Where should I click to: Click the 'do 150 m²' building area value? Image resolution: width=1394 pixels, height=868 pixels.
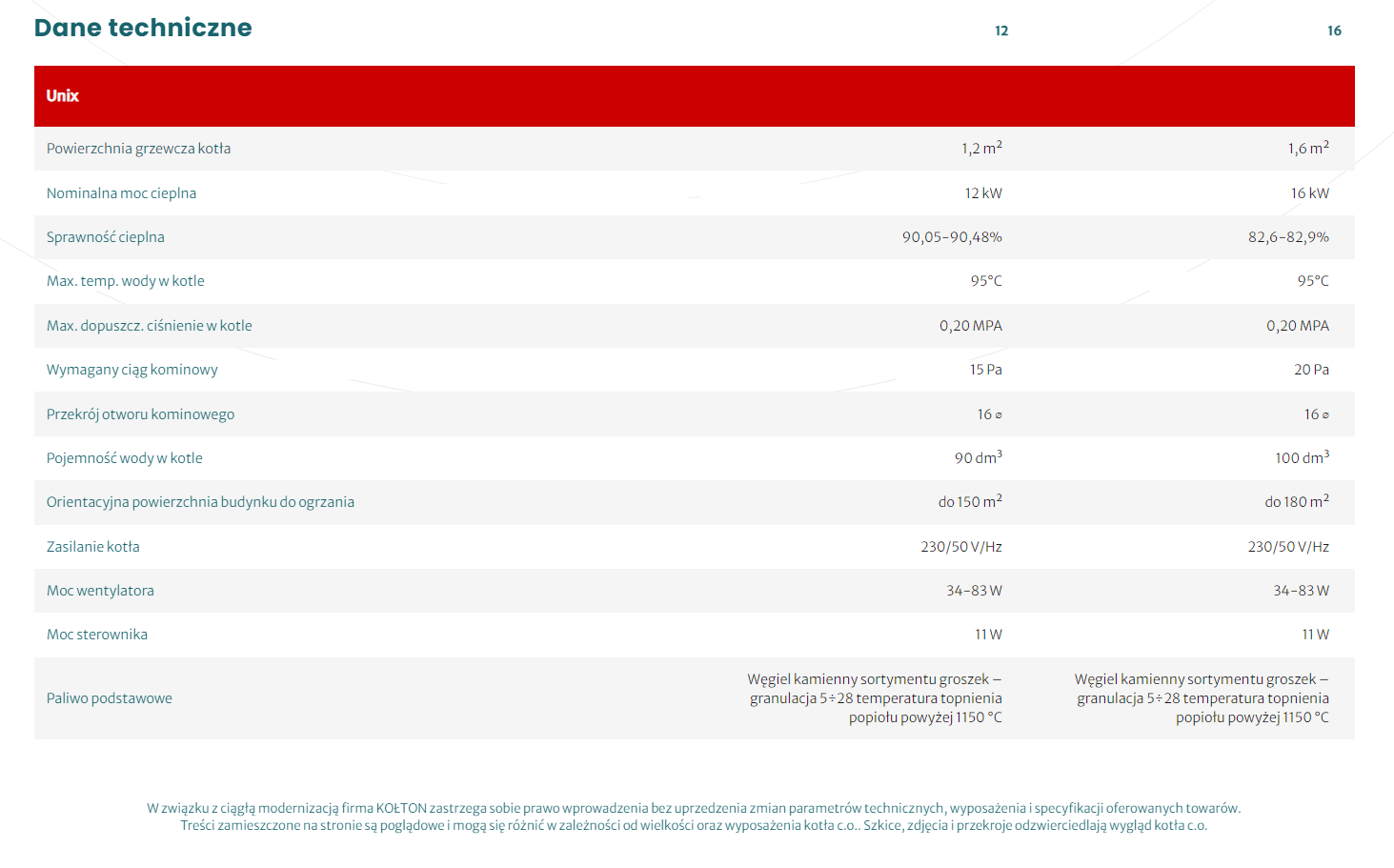tap(969, 502)
